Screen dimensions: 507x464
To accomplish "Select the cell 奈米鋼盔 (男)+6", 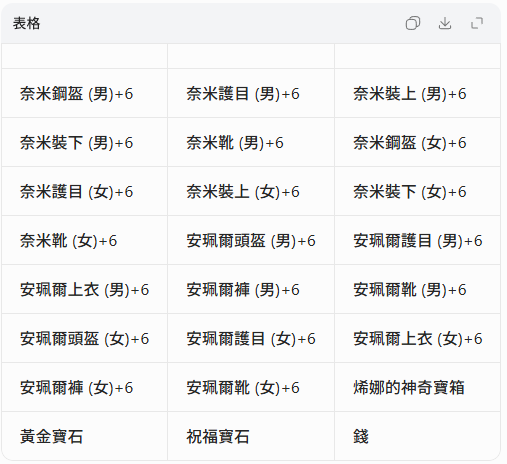I will (84, 93).
